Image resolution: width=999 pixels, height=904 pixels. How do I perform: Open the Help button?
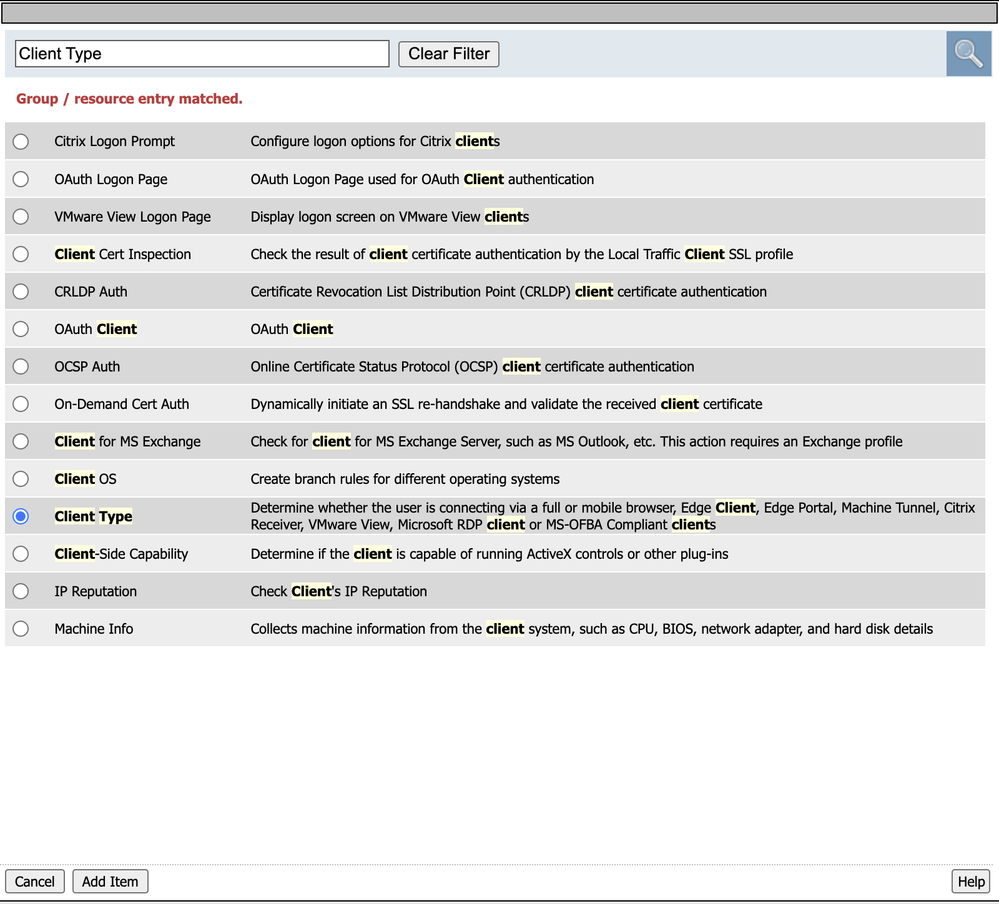coord(971,881)
